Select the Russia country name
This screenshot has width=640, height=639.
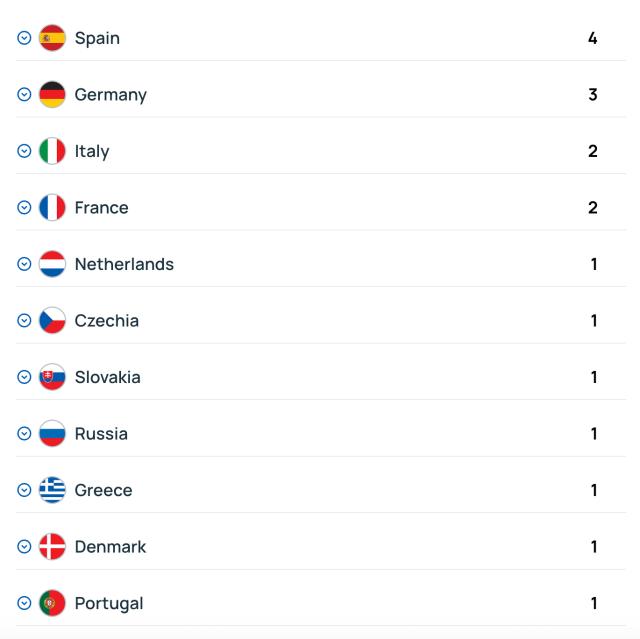click(101, 434)
